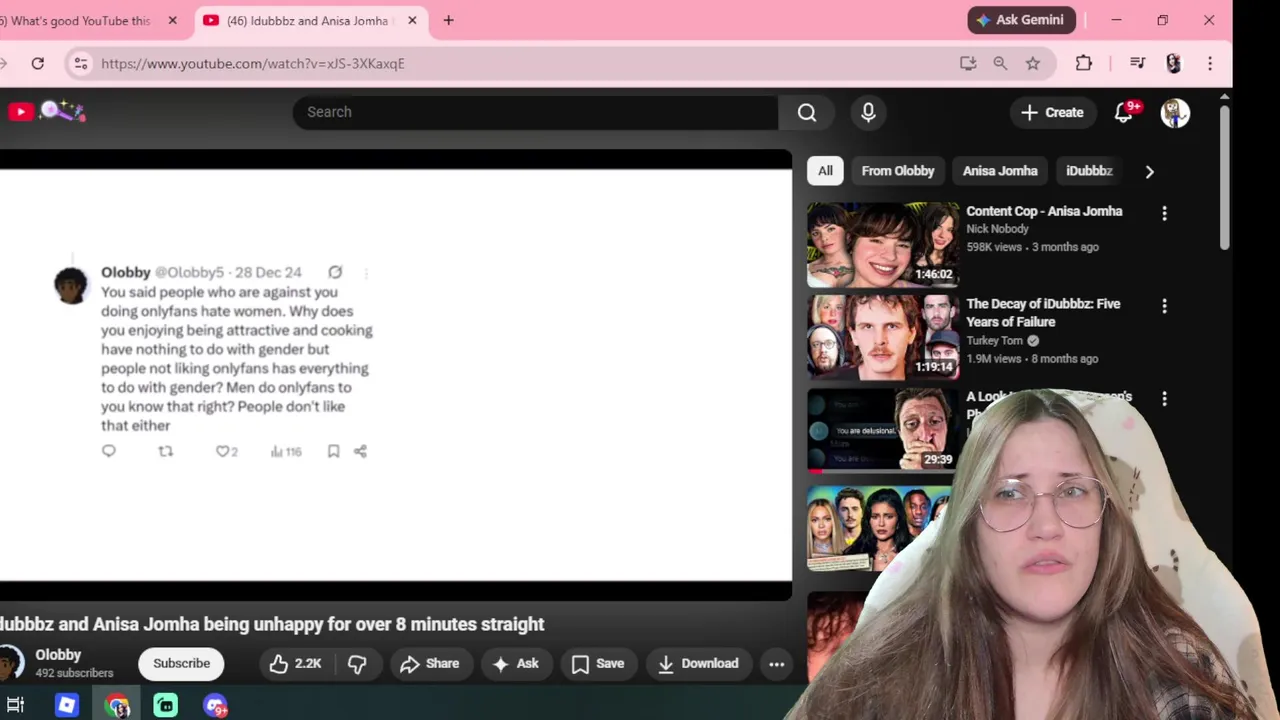1280x720 pixels.
Task: Save video to playlist
Action: (x=598, y=663)
